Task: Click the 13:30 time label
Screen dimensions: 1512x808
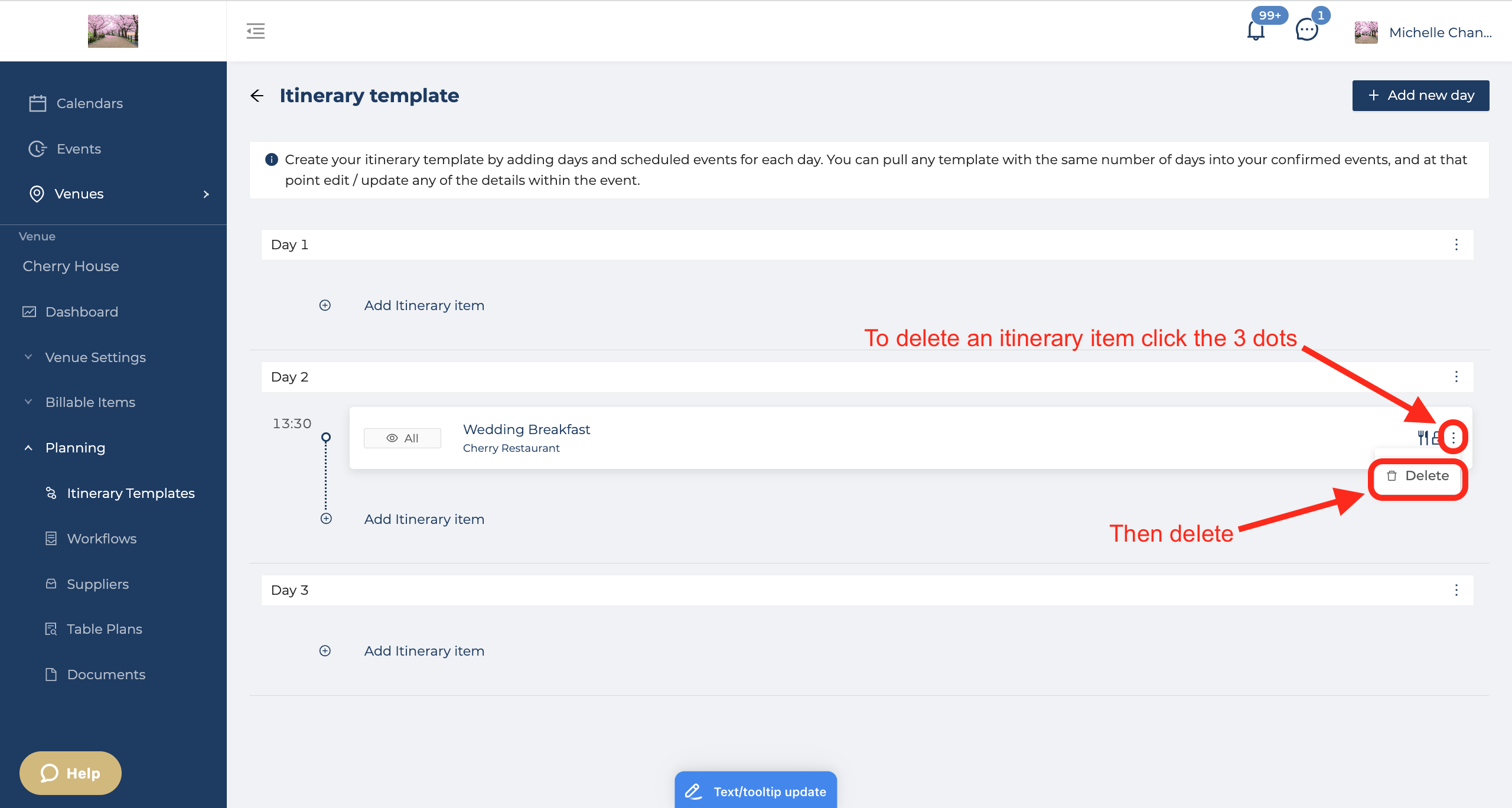Action: (x=292, y=423)
